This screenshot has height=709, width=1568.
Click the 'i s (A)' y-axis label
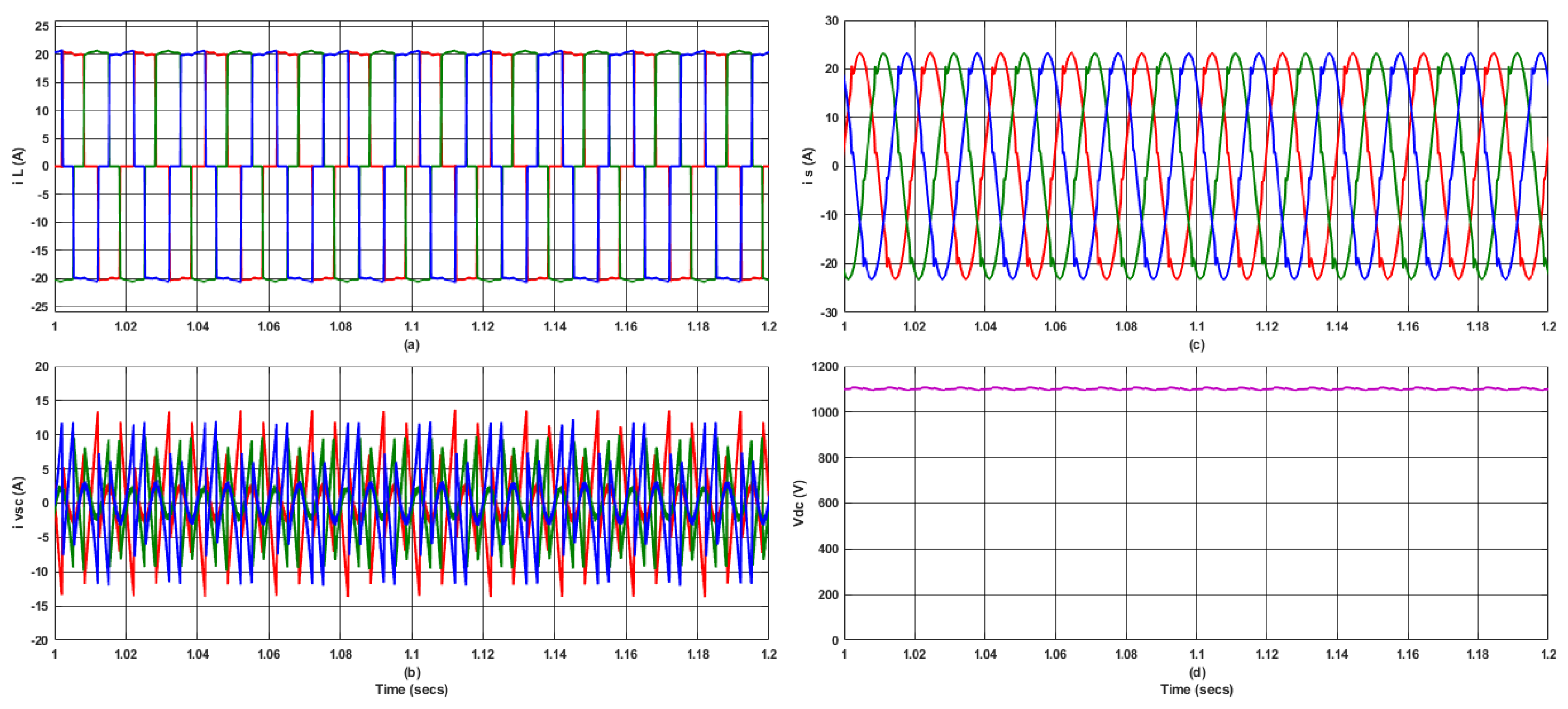coord(808,166)
